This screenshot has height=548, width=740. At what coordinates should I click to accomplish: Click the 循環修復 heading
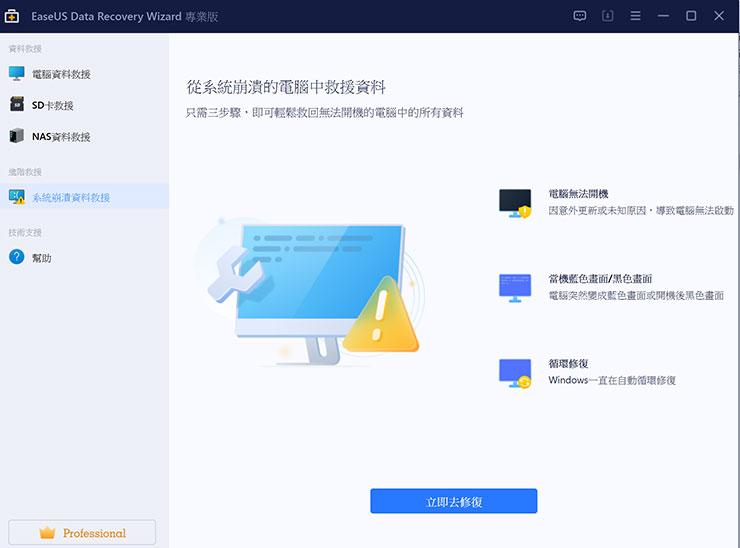tap(568, 363)
